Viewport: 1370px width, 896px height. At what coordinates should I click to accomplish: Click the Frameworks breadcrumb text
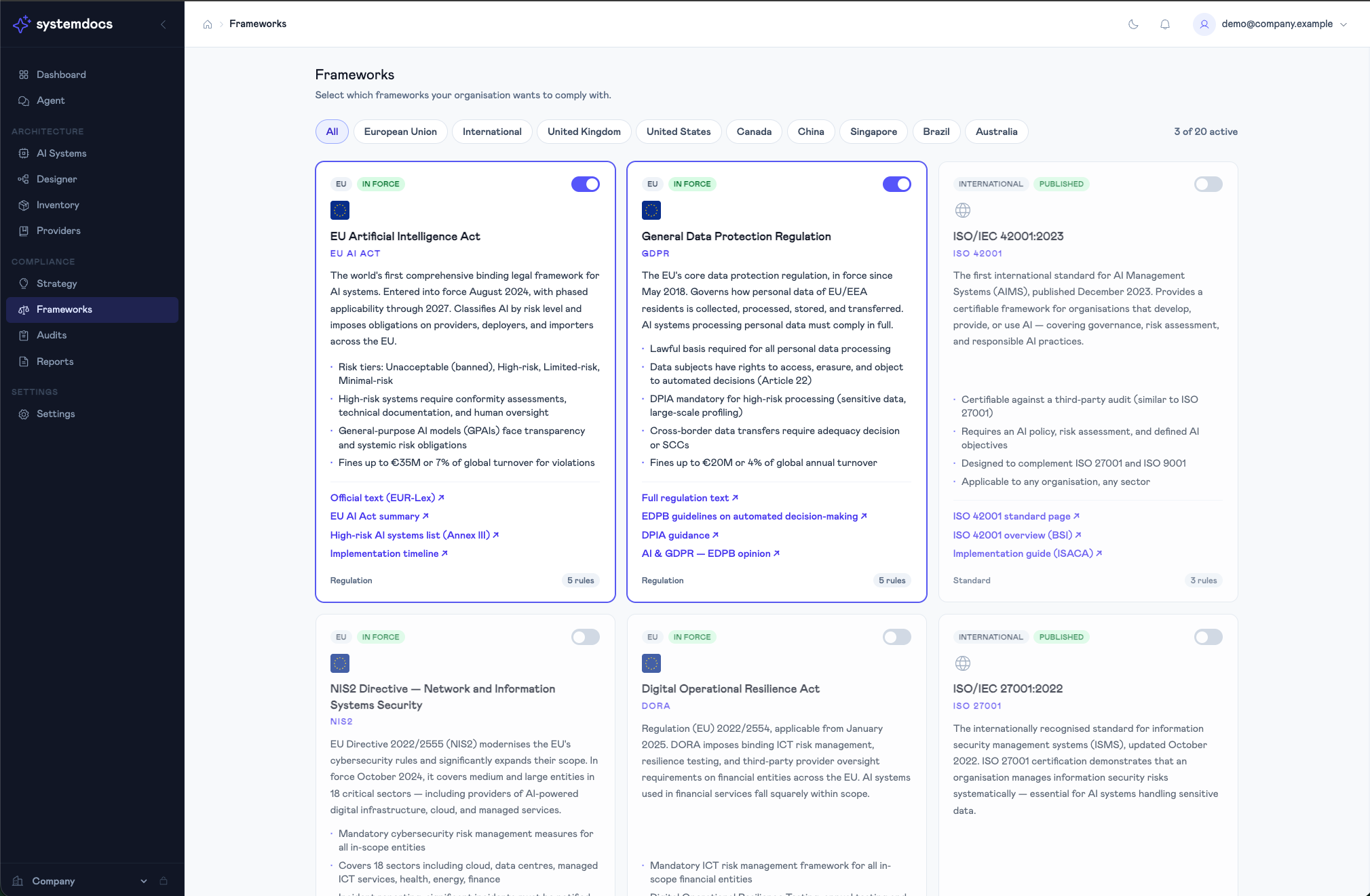258,24
